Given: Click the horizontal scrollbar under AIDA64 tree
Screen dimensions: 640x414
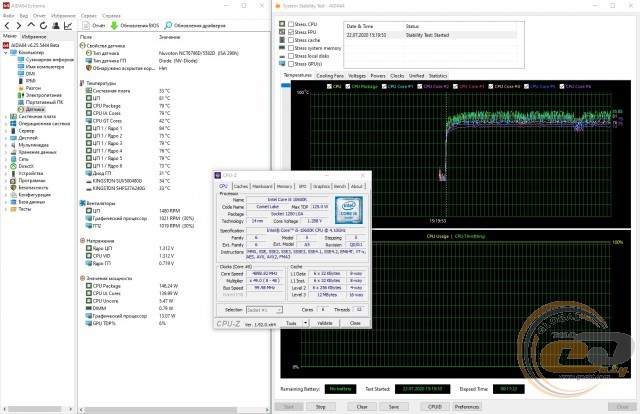Looking at the screenshot, I should coord(35,409).
